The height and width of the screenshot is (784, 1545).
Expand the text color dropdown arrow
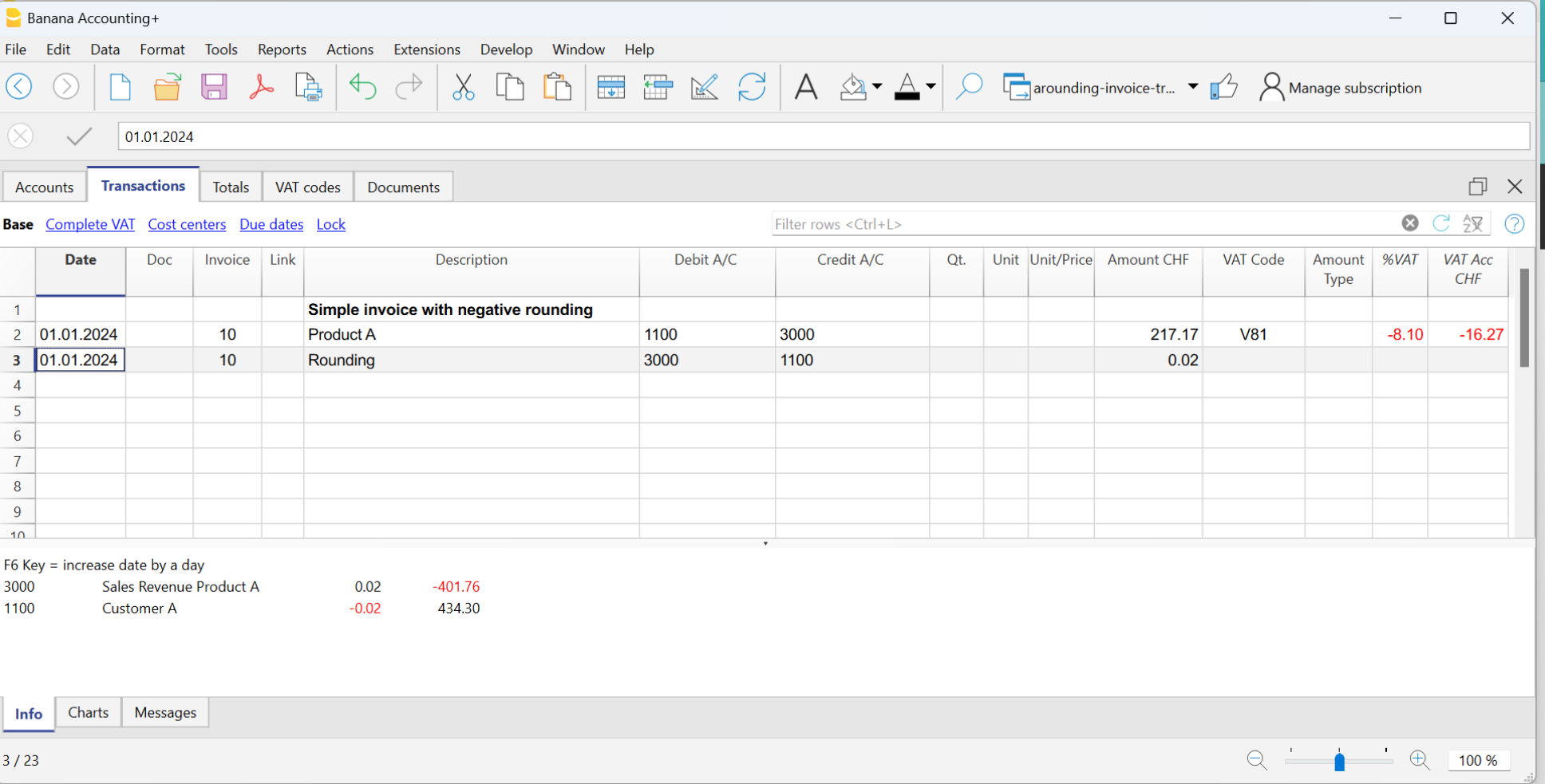pyautogui.click(x=931, y=86)
